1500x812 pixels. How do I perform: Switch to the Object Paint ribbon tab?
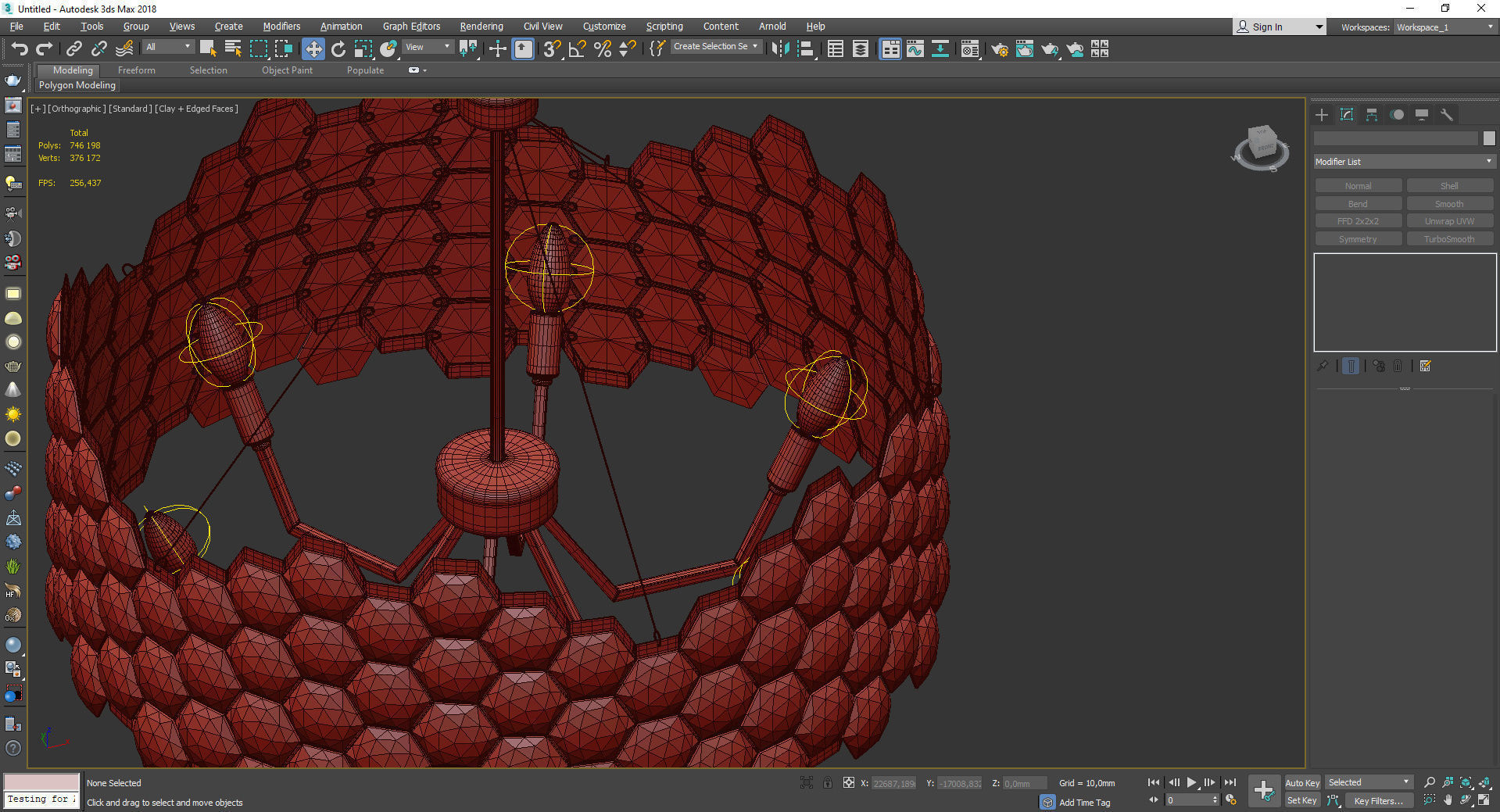coord(287,70)
